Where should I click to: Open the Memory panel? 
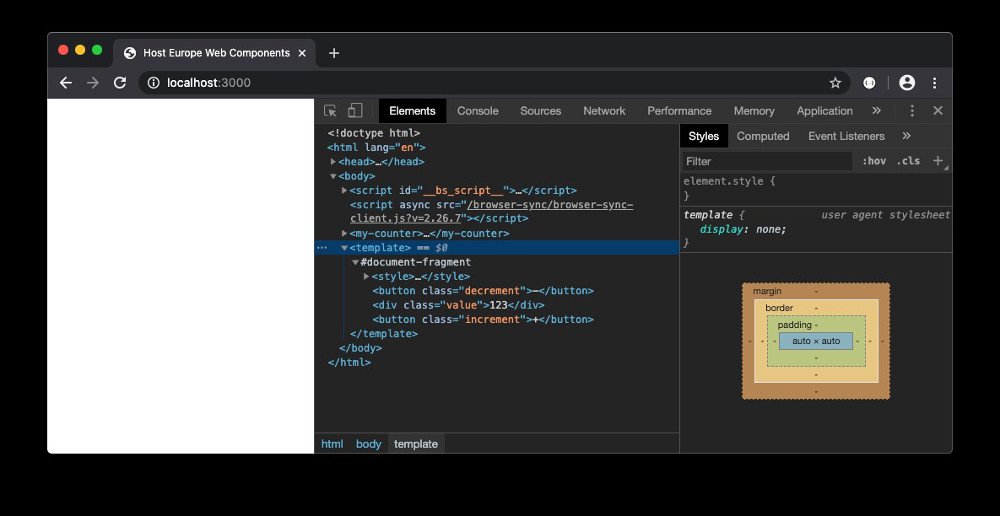pyautogui.click(x=754, y=111)
